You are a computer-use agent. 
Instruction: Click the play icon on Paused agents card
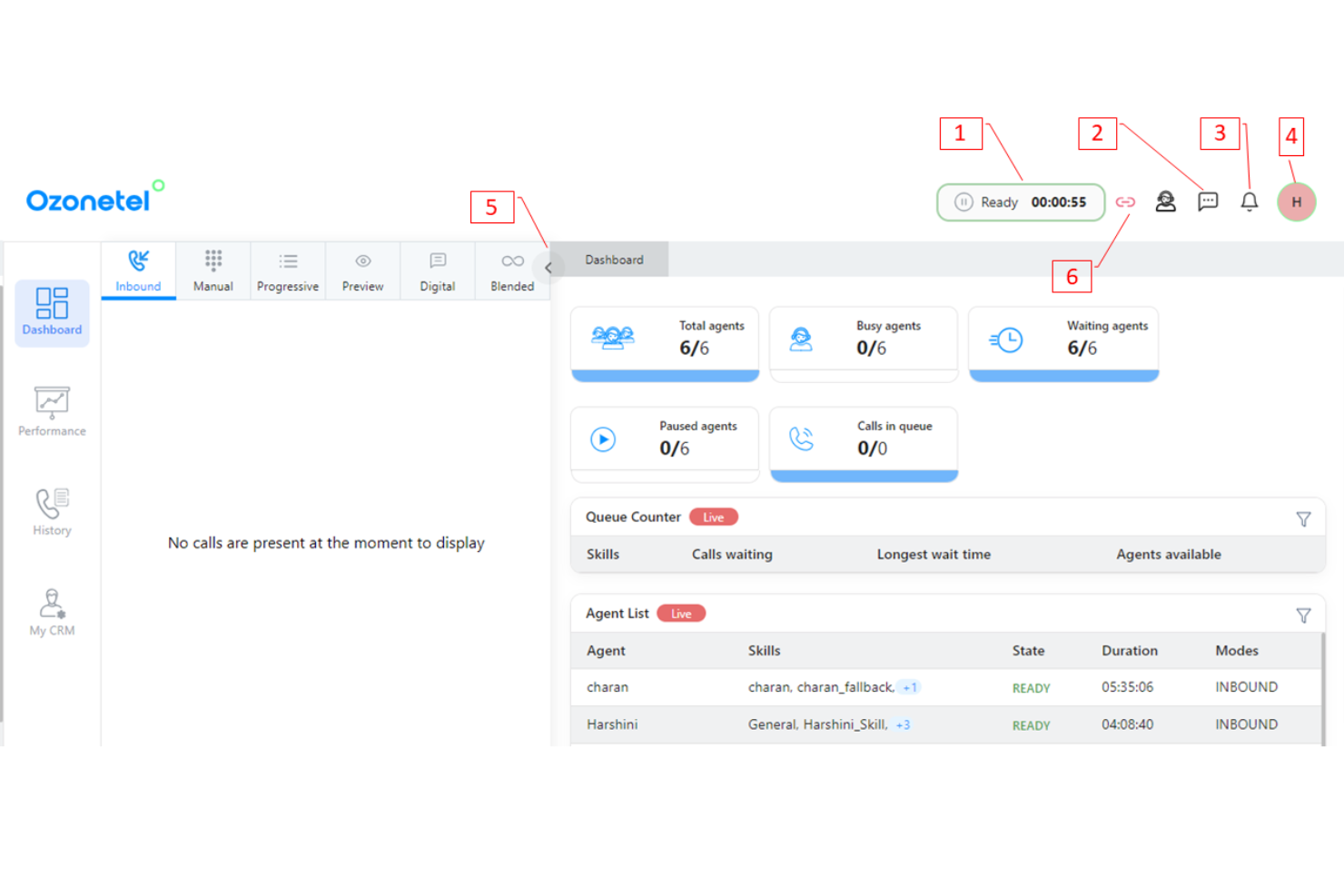click(x=602, y=439)
